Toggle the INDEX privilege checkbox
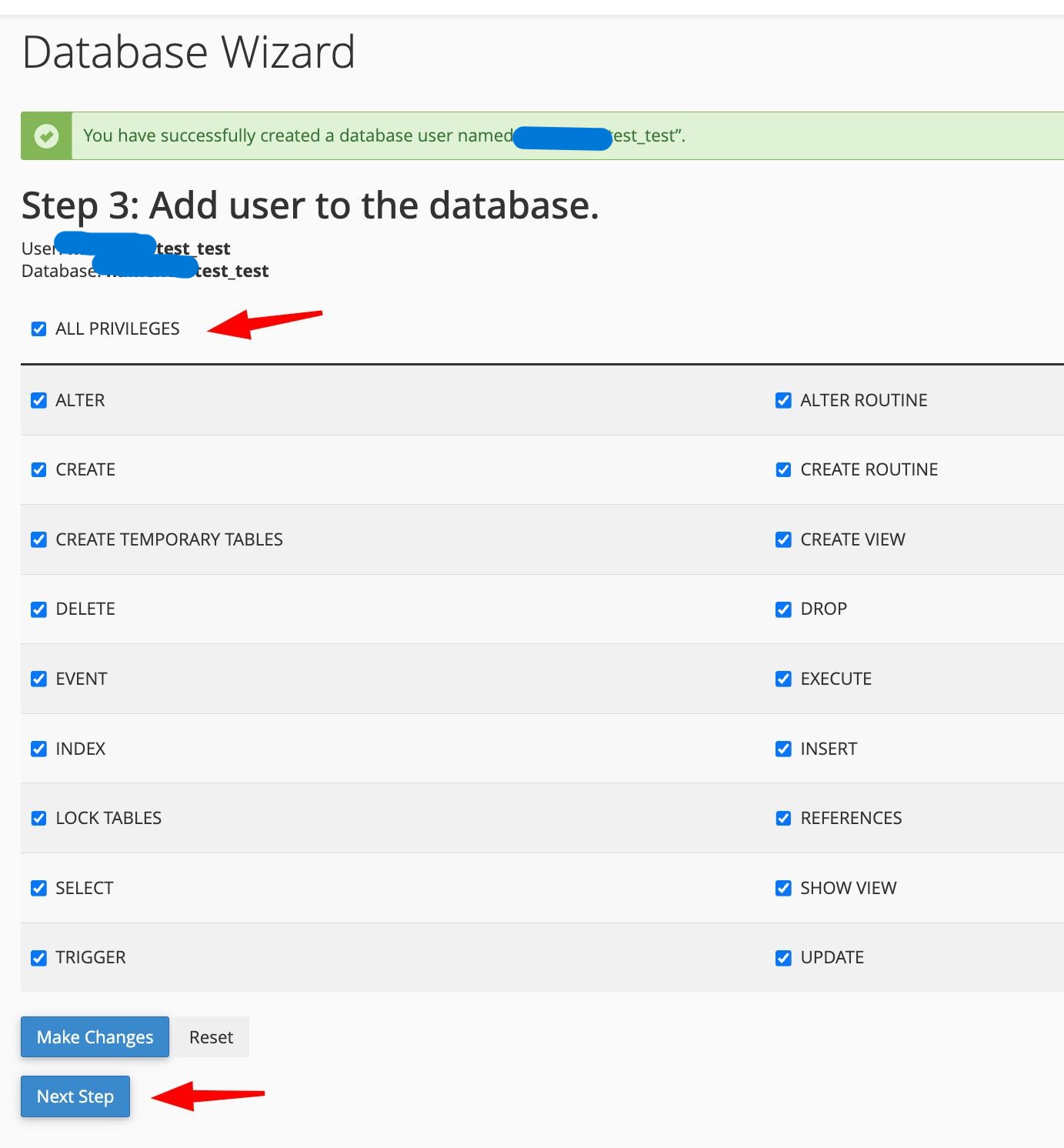The image size is (1064, 1148). [x=38, y=749]
